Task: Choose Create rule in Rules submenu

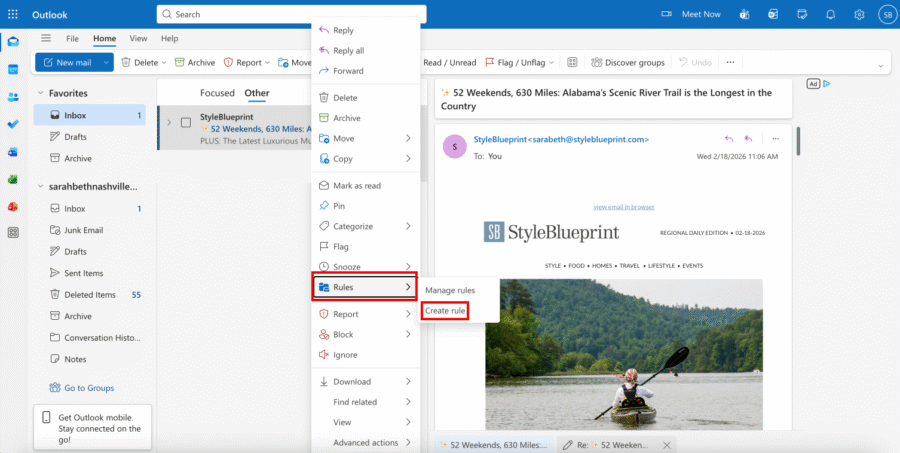Action: [x=445, y=311]
